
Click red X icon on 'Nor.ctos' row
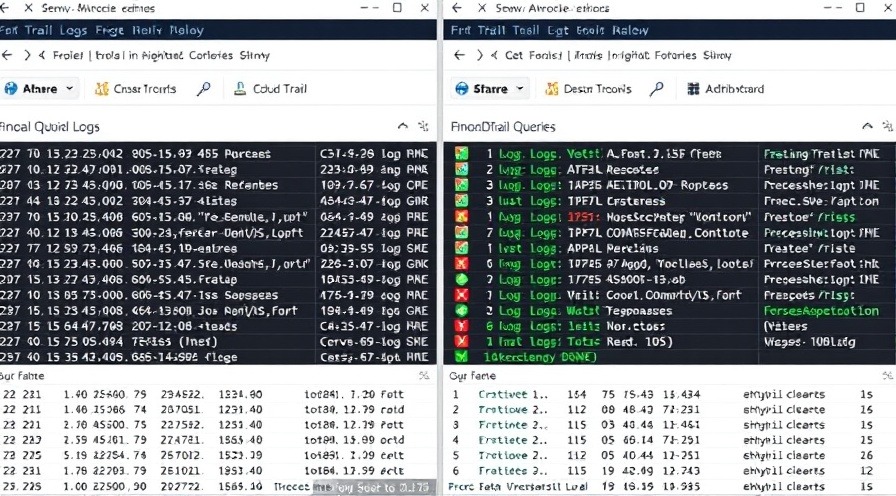click(x=461, y=326)
